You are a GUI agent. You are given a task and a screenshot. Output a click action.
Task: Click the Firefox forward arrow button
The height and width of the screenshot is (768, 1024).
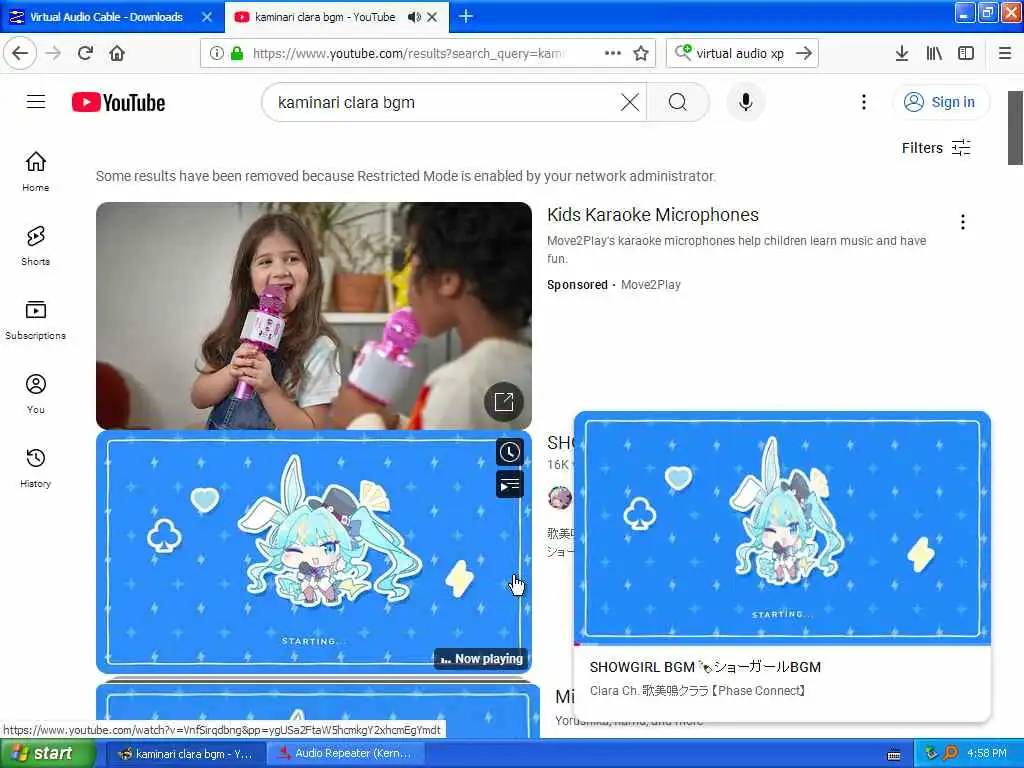coord(54,53)
